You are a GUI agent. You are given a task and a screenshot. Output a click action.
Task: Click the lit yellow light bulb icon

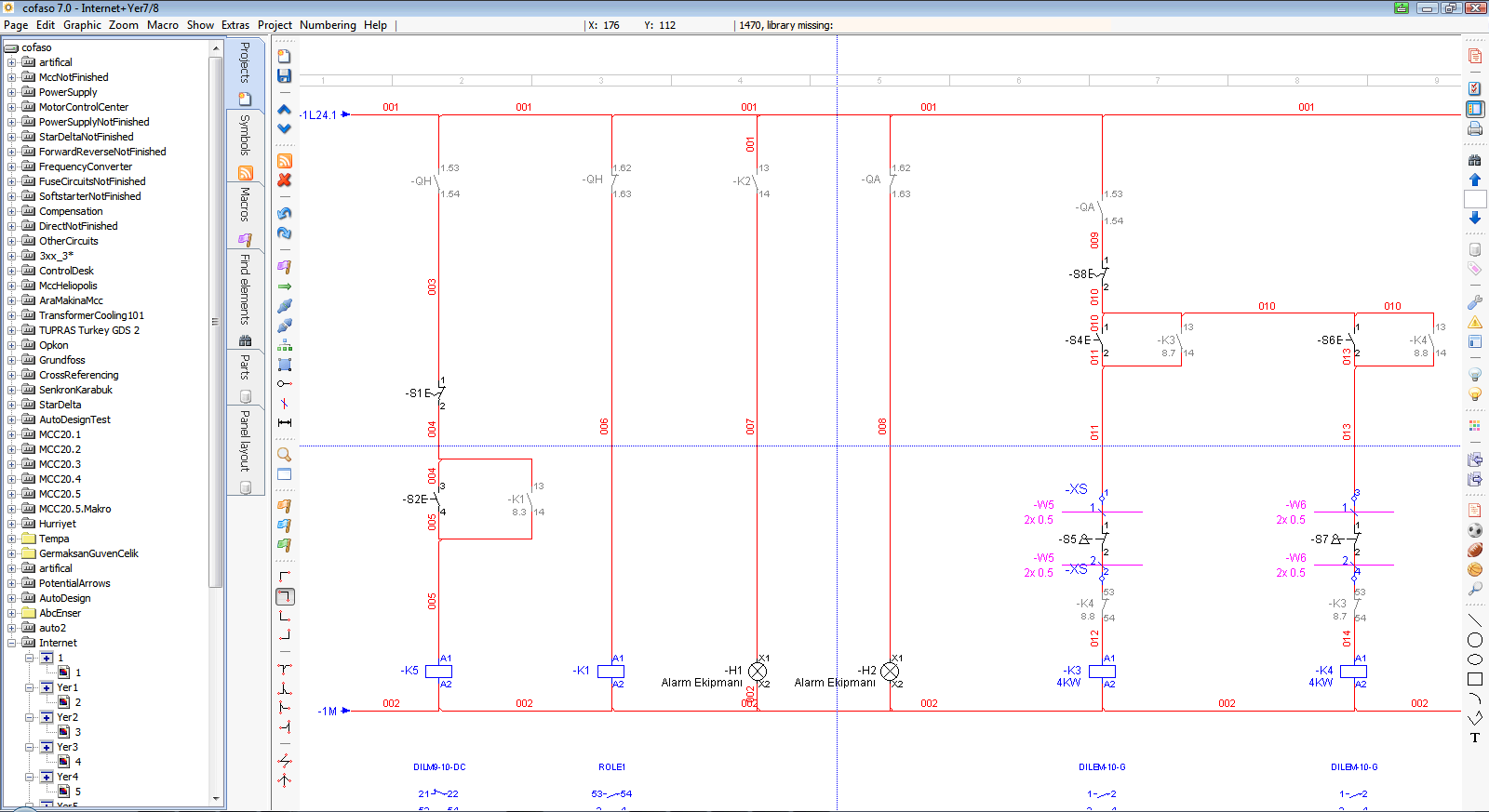coord(1474,394)
